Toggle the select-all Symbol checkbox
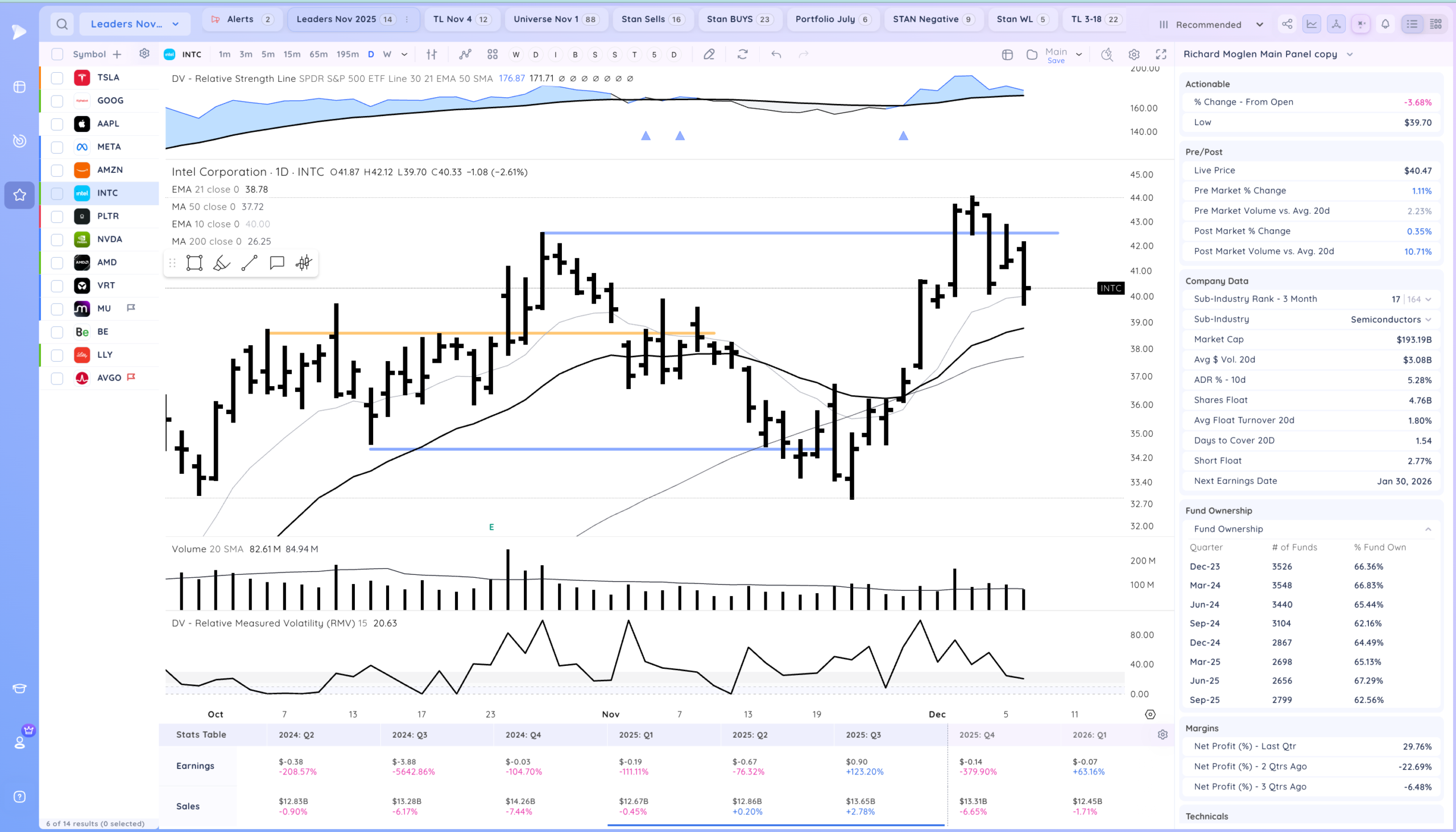 click(x=57, y=54)
